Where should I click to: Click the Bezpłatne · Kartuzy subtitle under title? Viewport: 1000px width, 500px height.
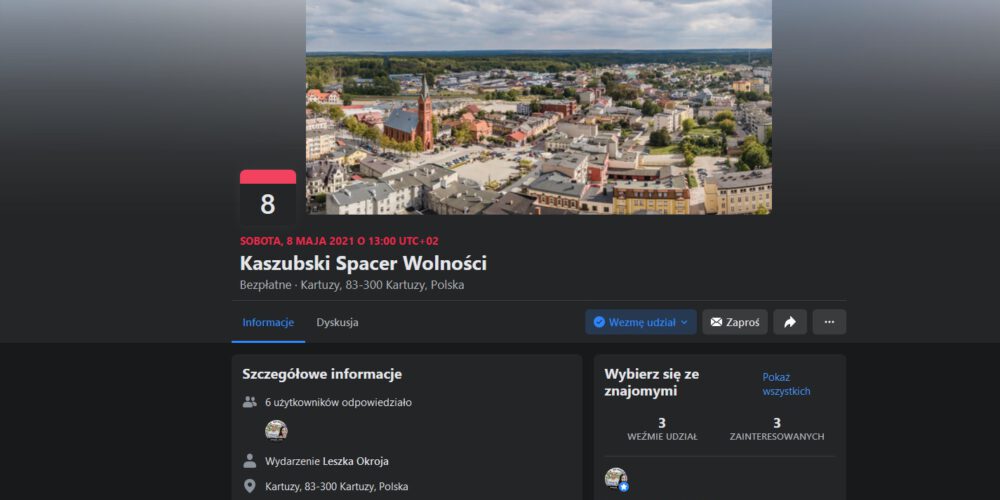[x=352, y=284]
